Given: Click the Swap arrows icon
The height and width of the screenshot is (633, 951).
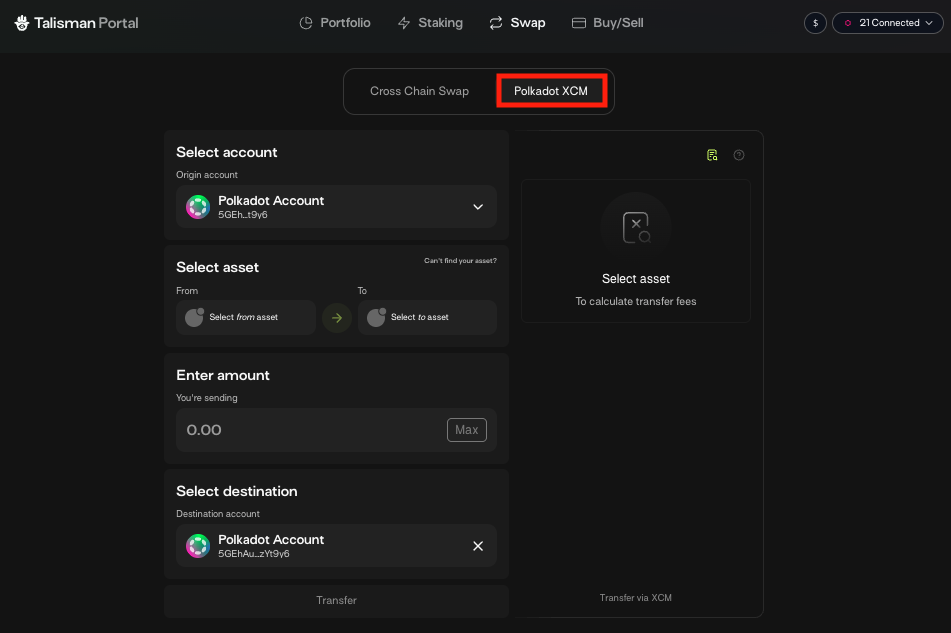Looking at the screenshot, I should coord(496,23).
